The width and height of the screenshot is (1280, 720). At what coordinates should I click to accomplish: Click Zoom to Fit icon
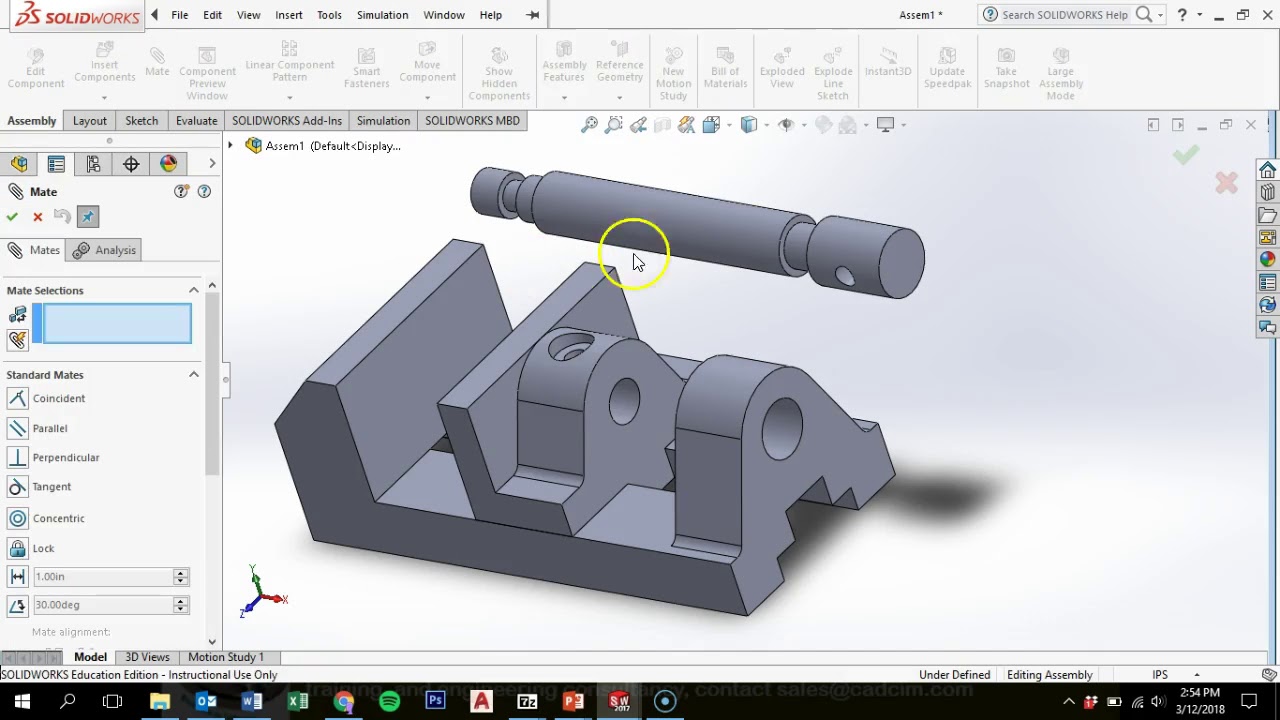coord(589,125)
